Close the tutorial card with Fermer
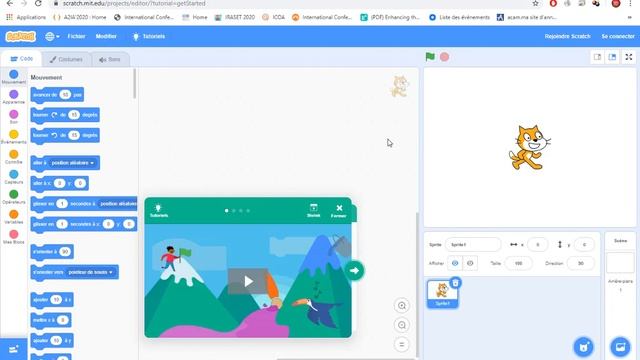The width and height of the screenshot is (640, 360). click(x=339, y=211)
